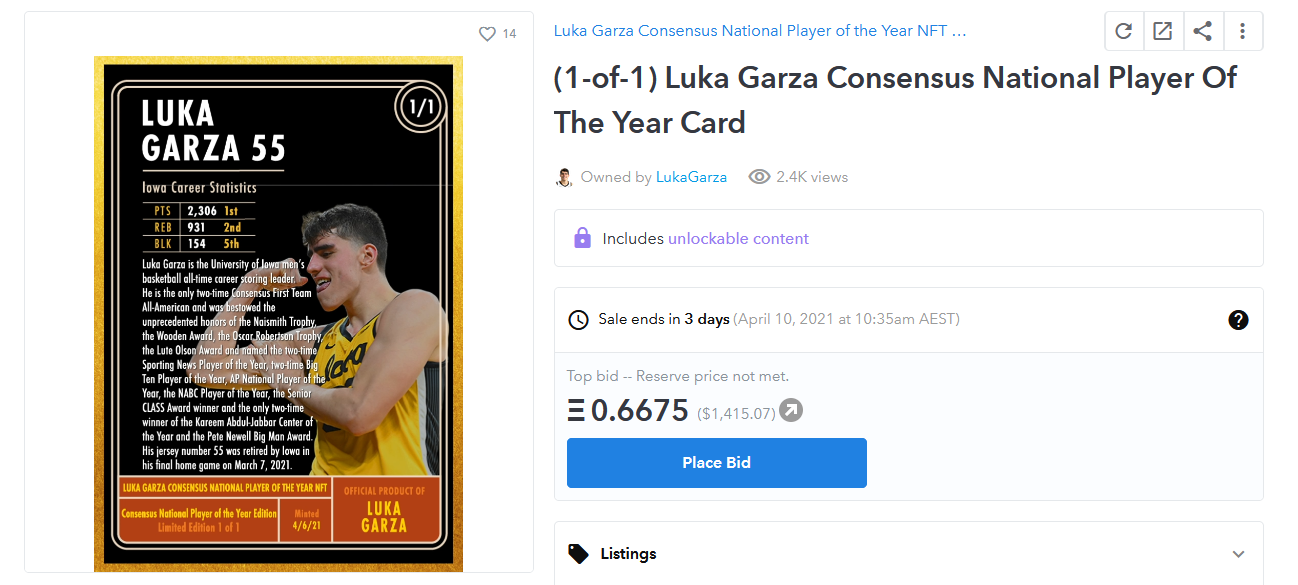Screen dimensions: 1298x585
Task: Click the share icon
Action: click(x=1203, y=31)
